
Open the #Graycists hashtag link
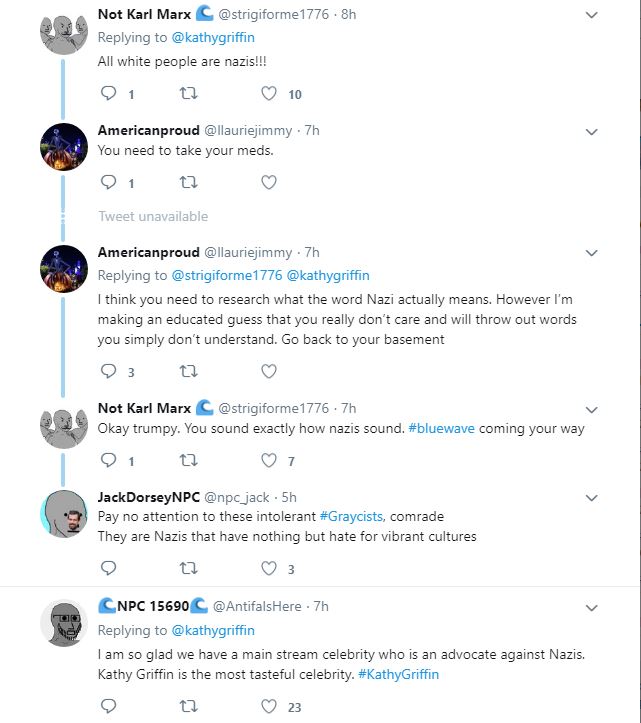point(352,516)
